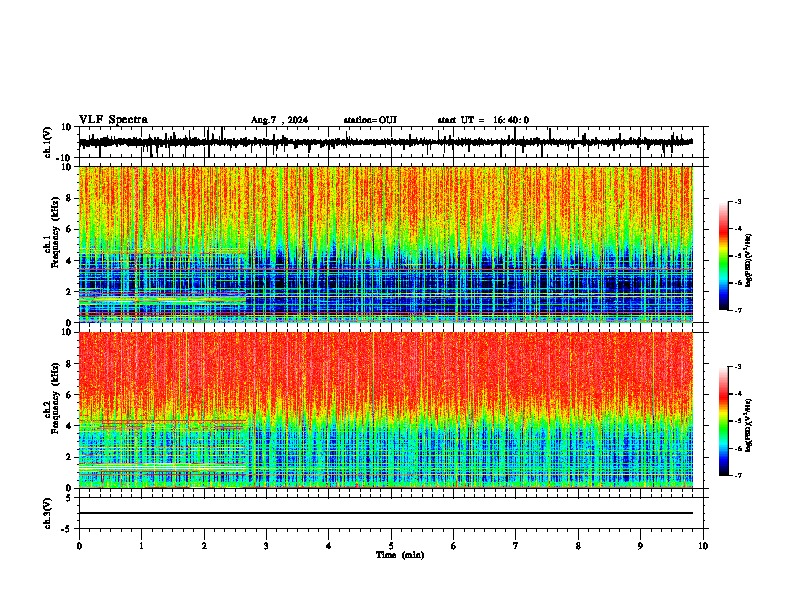Click the "station=OUI" header label
792x612 pixels.
pyautogui.click(x=370, y=120)
